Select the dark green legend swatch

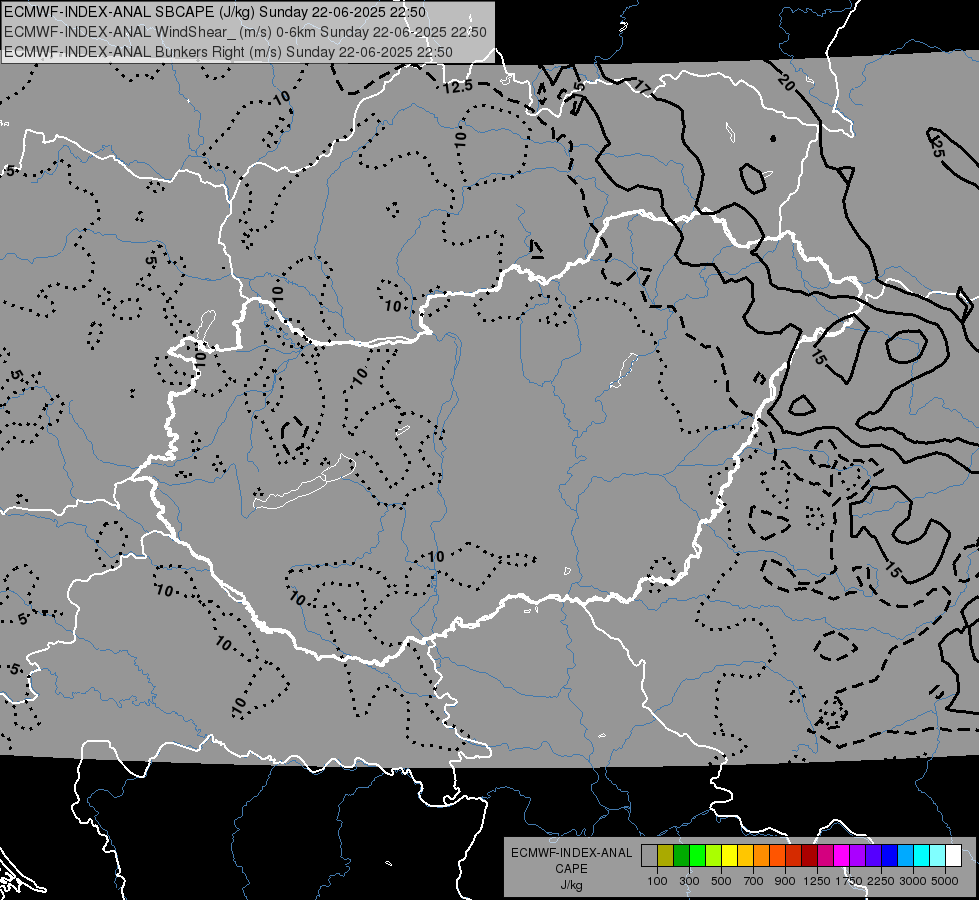(x=681, y=855)
